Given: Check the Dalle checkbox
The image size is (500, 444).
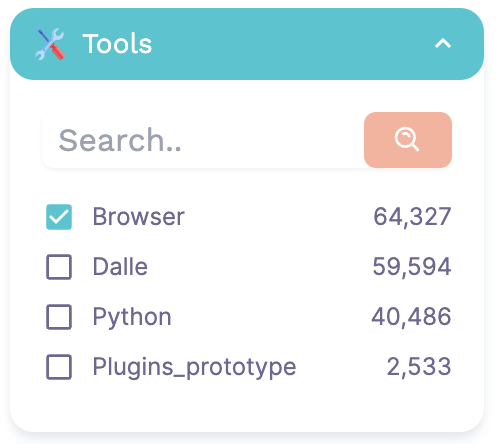Looking at the screenshot, I should (x=59, y=267).
